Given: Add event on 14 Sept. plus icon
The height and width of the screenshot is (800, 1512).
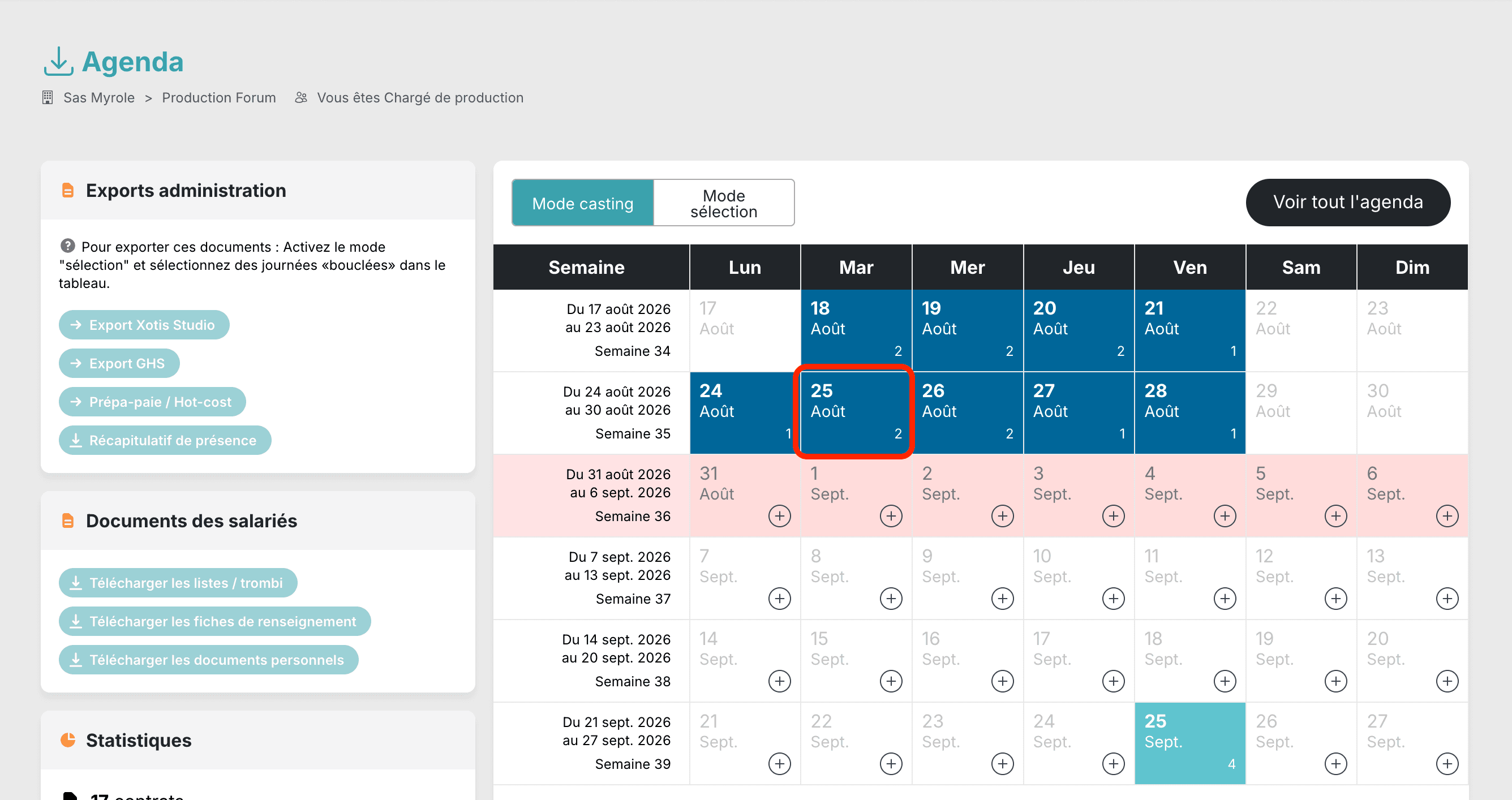Looking at the screenshot, I should pos(779,681).
